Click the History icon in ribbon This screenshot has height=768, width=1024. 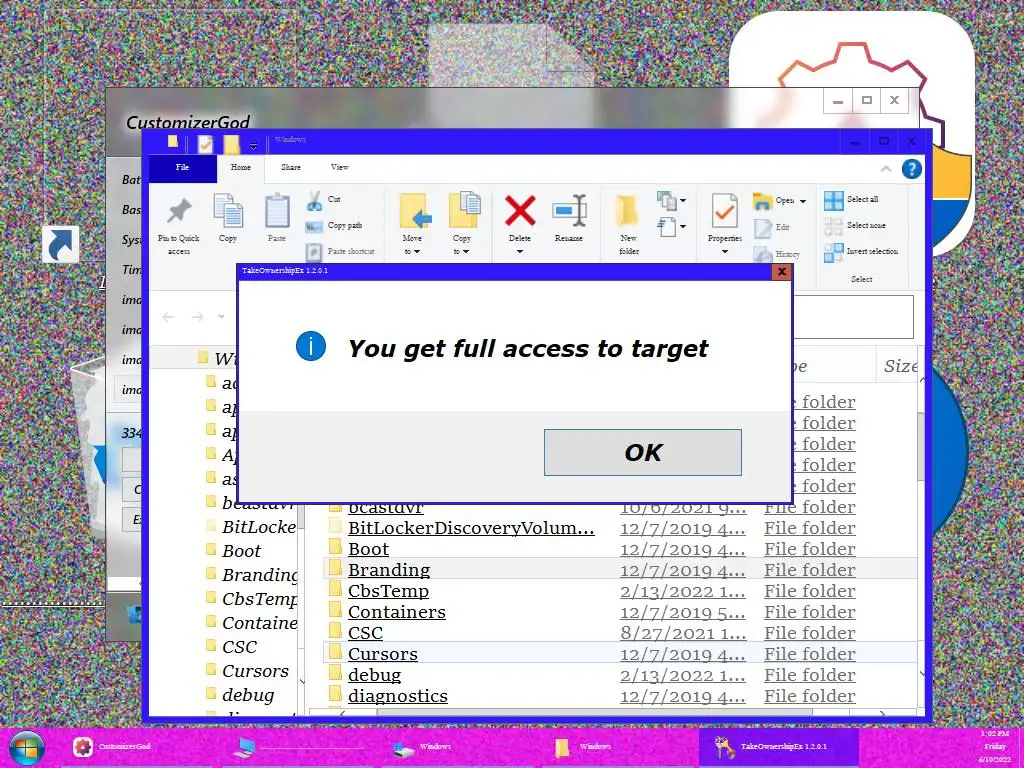[x=763, y=253]
